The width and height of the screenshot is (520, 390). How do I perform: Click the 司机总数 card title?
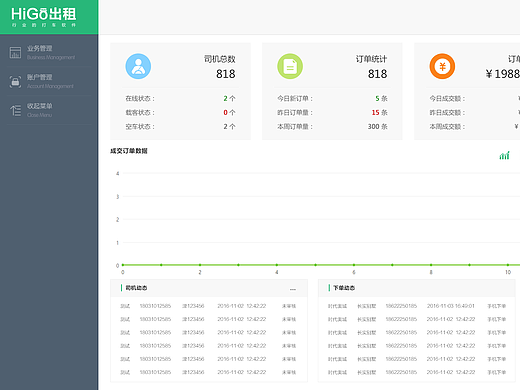click(220, 59)
